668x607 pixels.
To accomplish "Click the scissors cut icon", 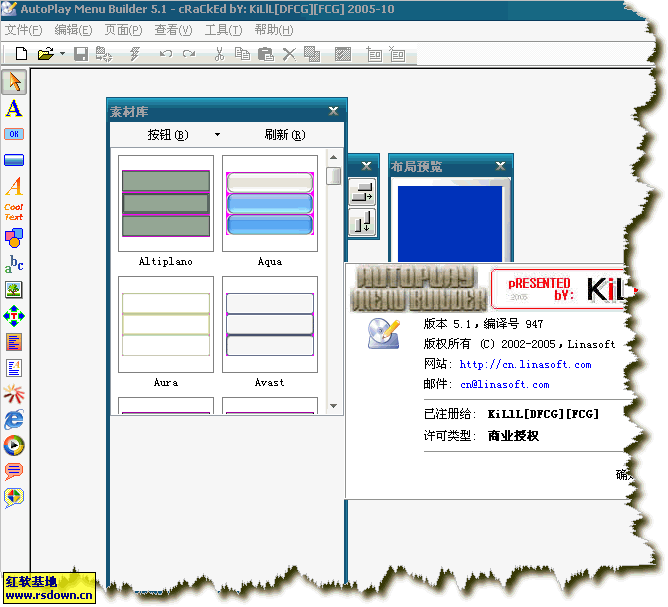I will tap(219, 54).
